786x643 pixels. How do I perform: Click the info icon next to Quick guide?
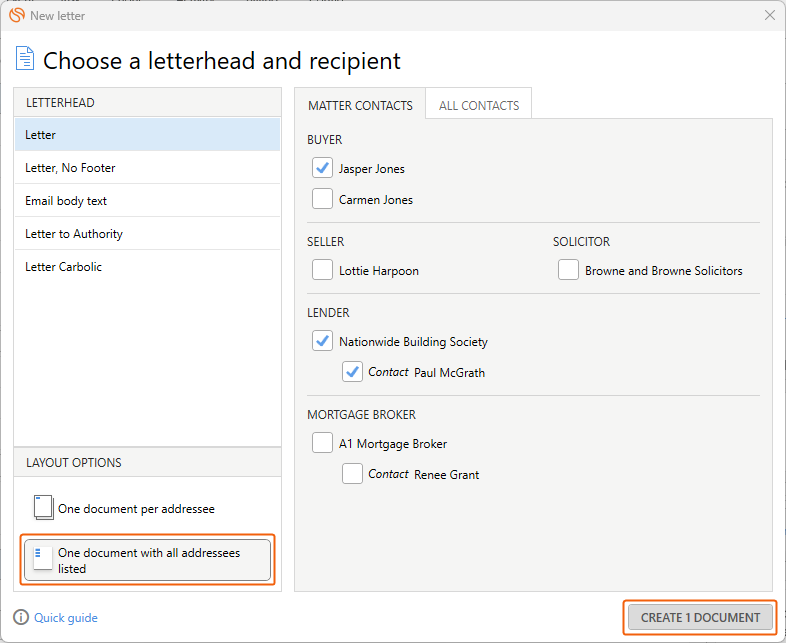pos(21,617)
